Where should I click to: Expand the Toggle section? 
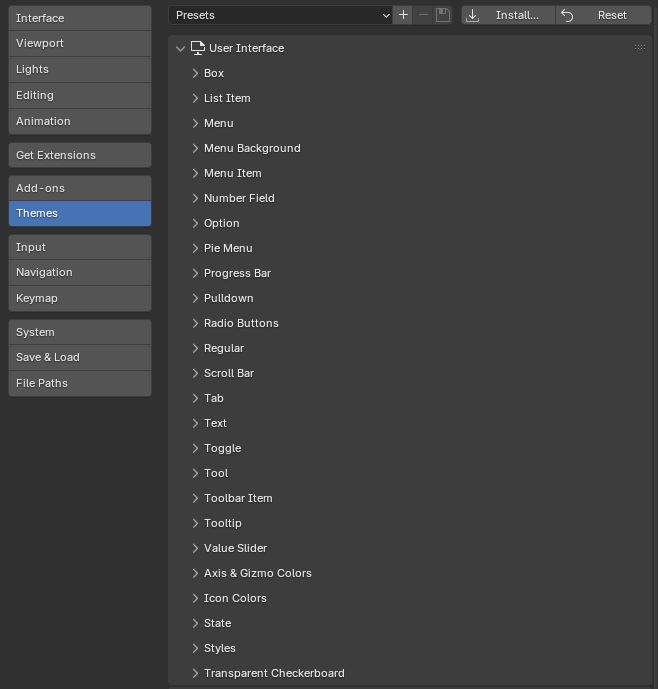point(195,449)
